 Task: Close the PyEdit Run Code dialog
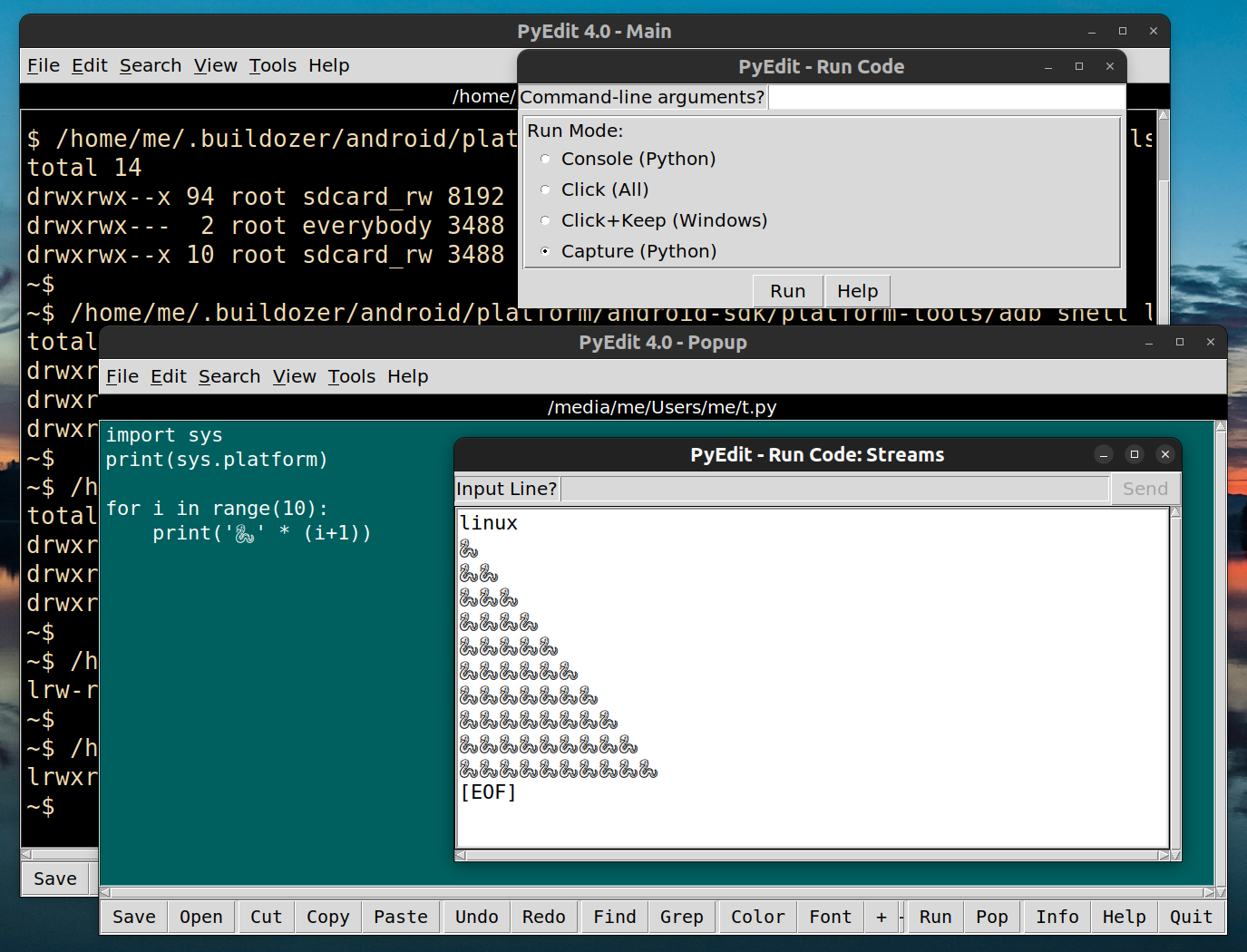1109,66
